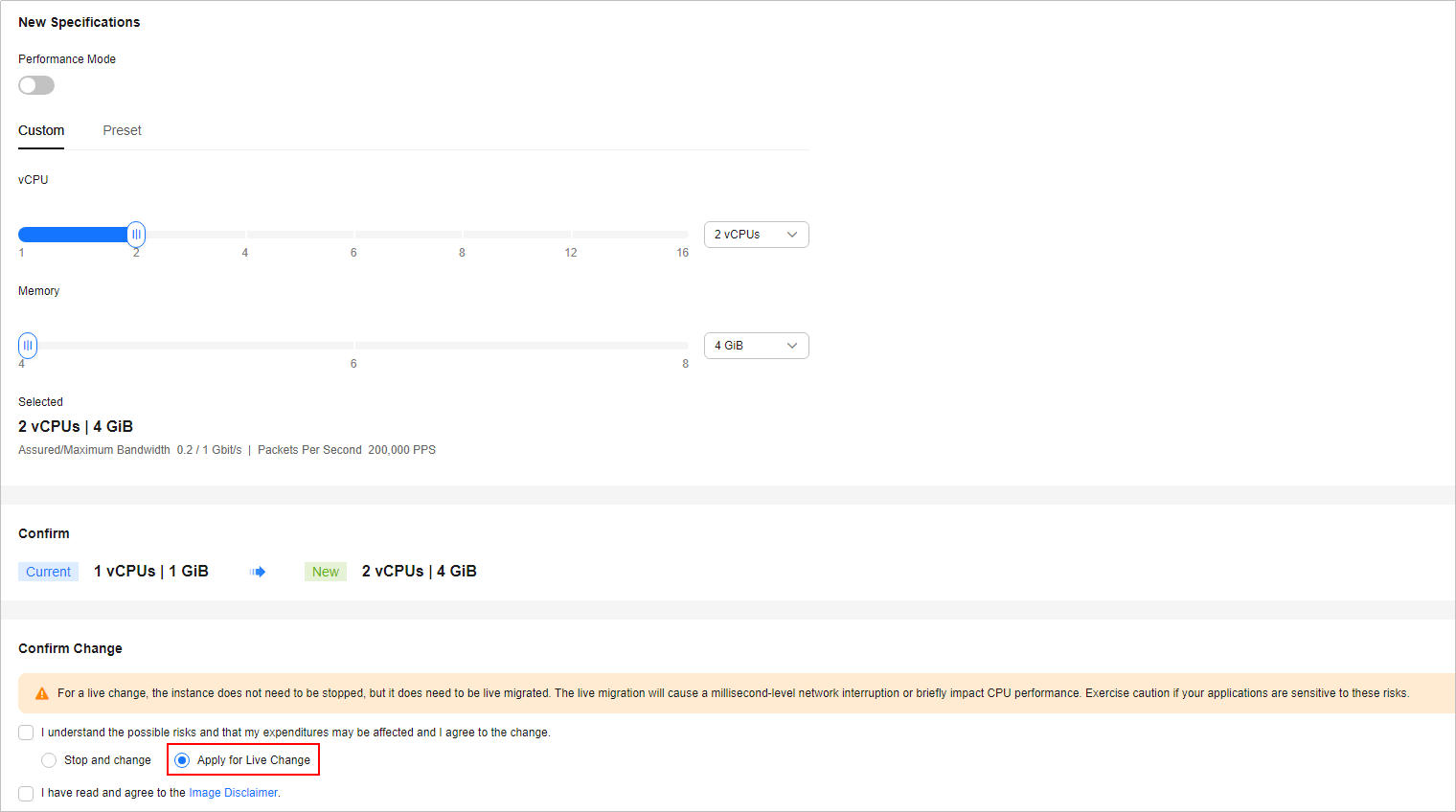Open the 2 vCPUs dropdown
This screenshot has height=812, width=1456.
(756, 235)
